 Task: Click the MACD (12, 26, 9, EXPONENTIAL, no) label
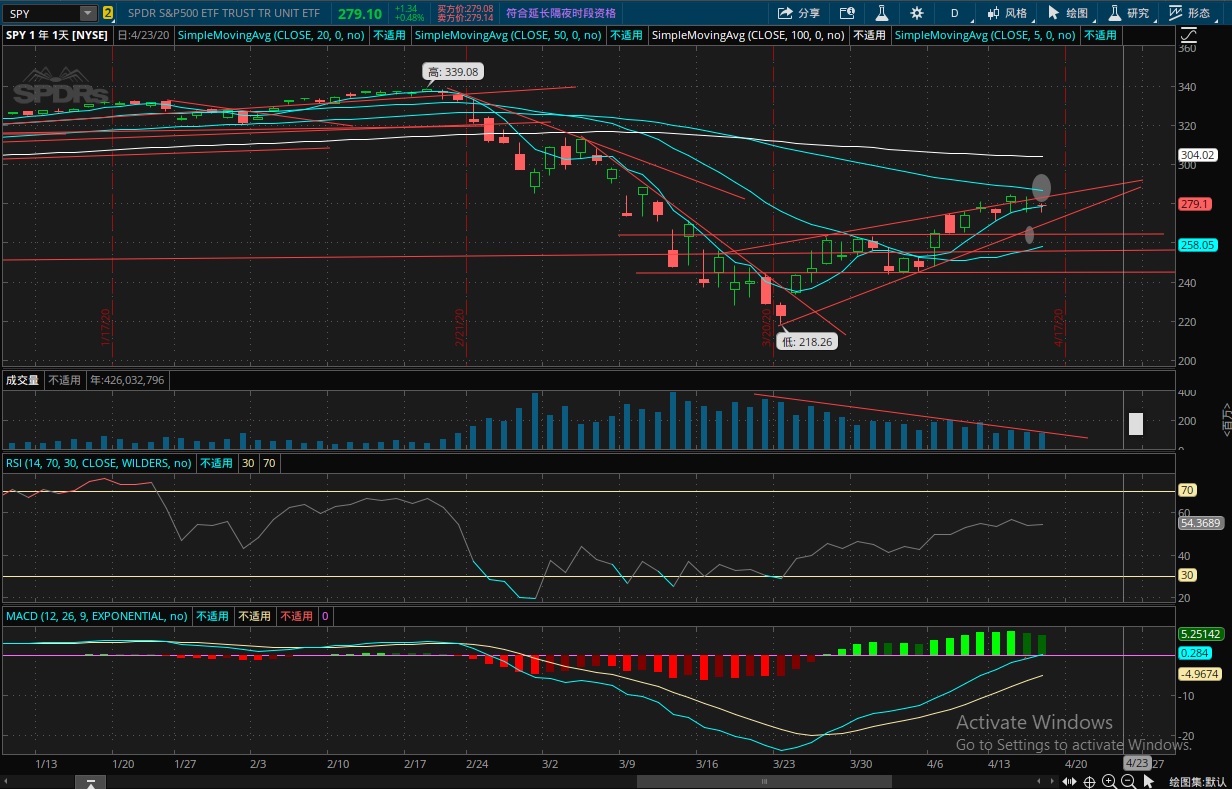point(97,616)
